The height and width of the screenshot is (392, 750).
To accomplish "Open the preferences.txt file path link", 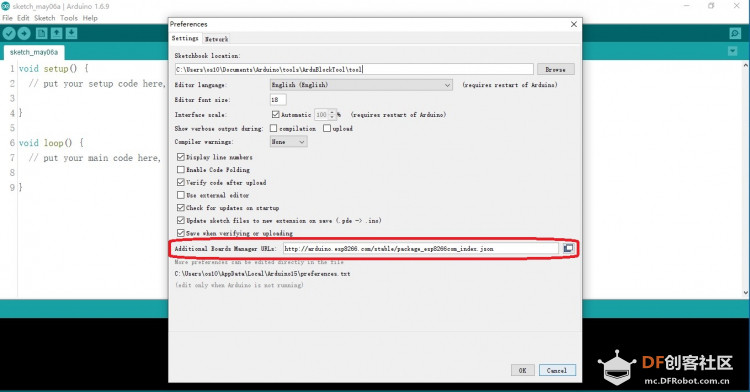I will pos(262,274).
